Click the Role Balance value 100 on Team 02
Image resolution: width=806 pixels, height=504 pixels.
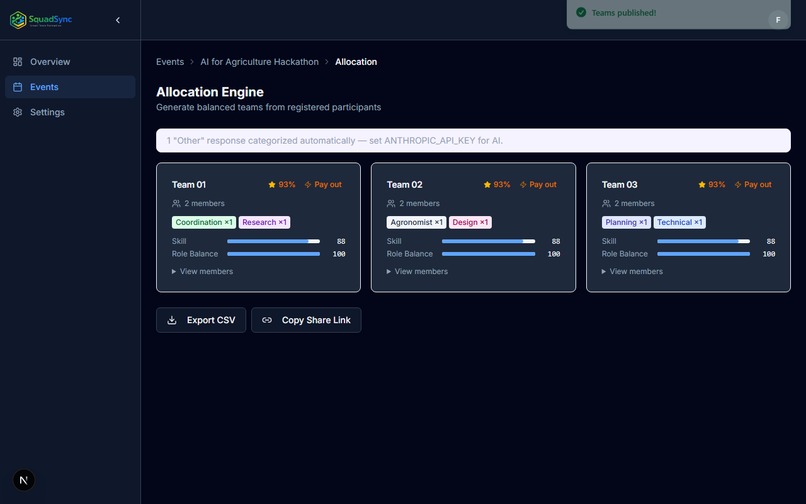coord(554,254)
